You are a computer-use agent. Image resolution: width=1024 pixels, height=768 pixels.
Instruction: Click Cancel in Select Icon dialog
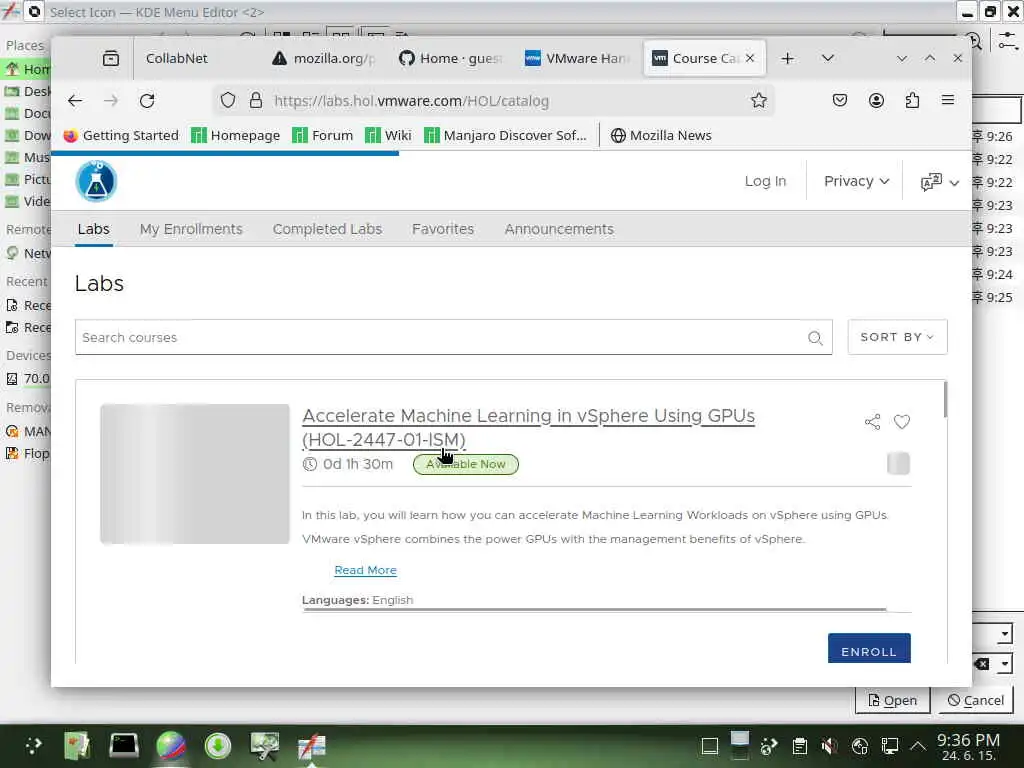976,700
